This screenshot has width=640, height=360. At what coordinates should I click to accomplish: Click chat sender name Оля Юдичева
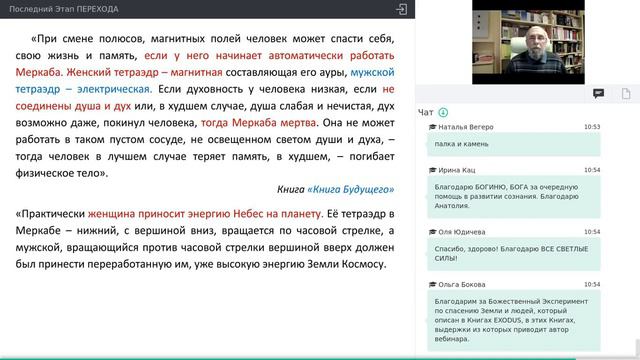(x=462, y=232)
